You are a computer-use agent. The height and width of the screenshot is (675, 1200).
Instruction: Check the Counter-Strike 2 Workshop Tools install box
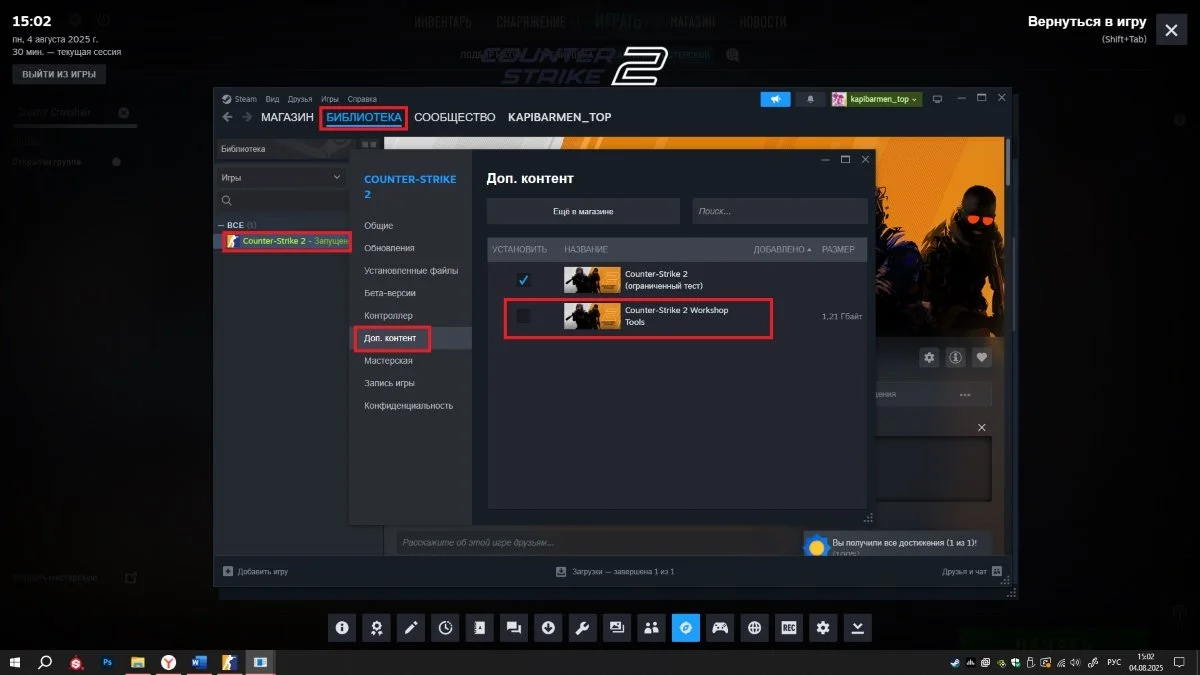pos(523,317)
